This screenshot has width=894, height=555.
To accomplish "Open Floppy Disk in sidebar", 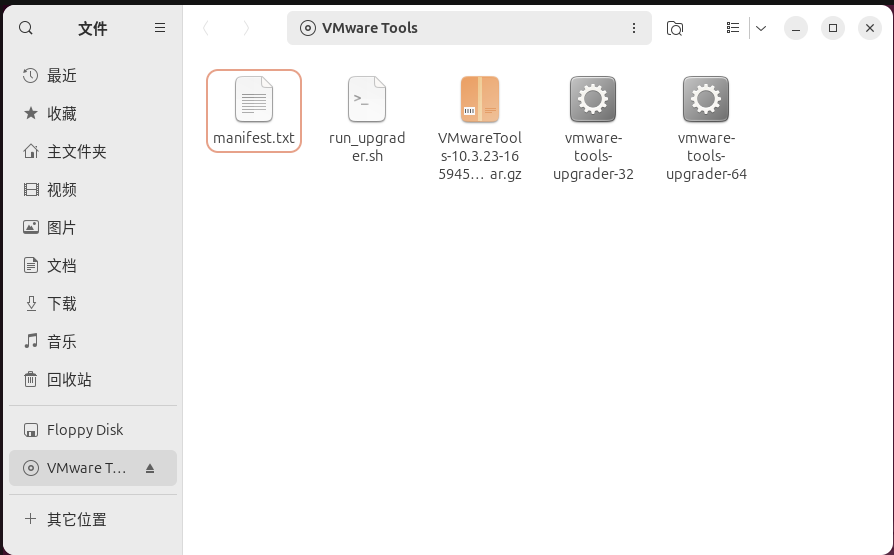I will tap(93, 430).
